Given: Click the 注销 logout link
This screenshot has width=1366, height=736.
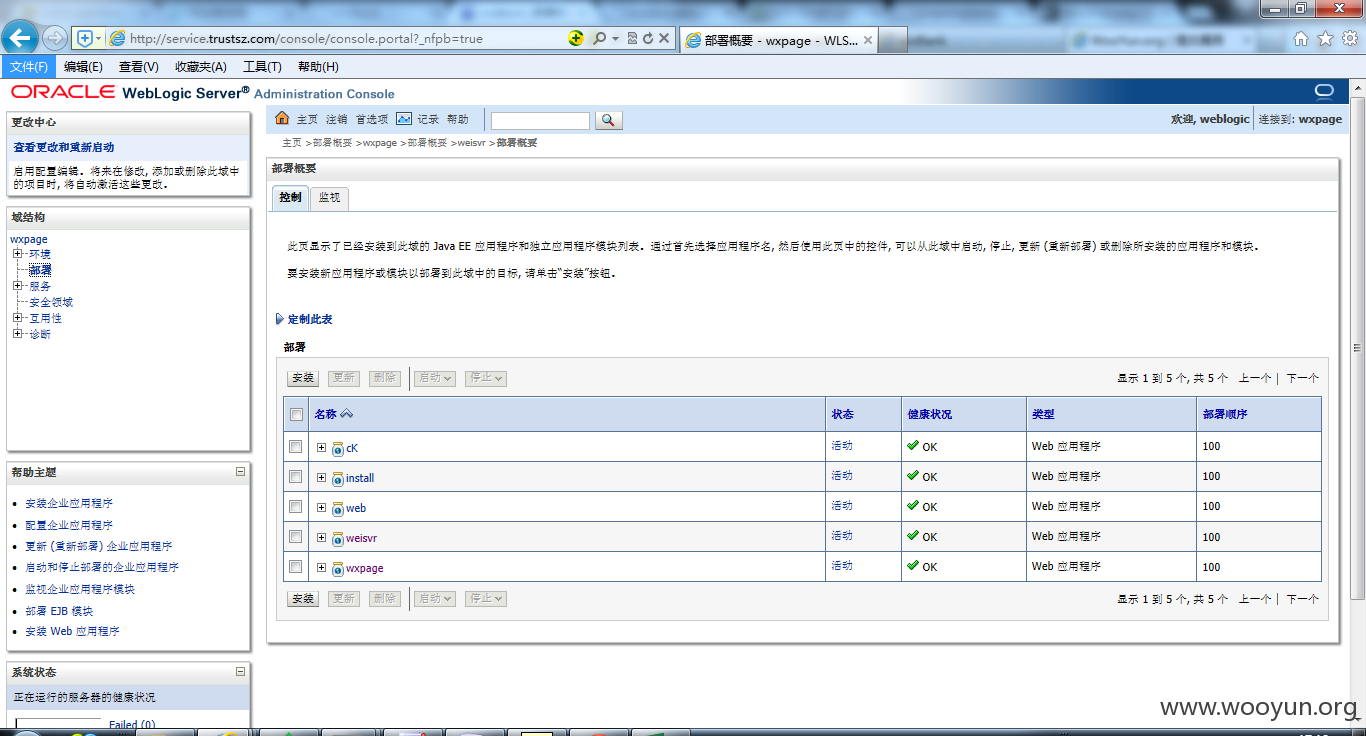Looking at the screenshot, I should (x=337, y=119).
